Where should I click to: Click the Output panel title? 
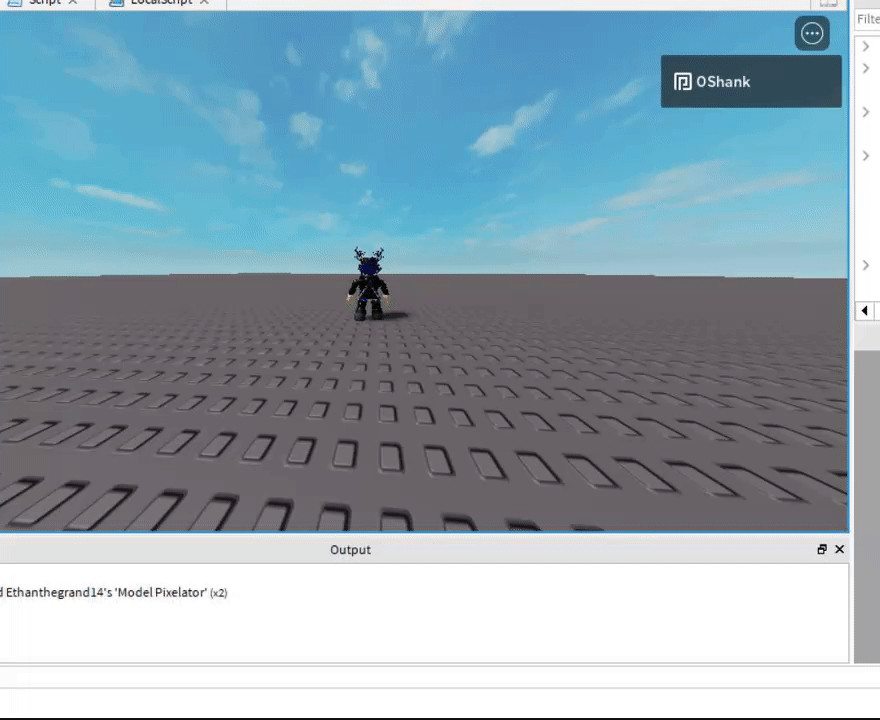[350, 550]
